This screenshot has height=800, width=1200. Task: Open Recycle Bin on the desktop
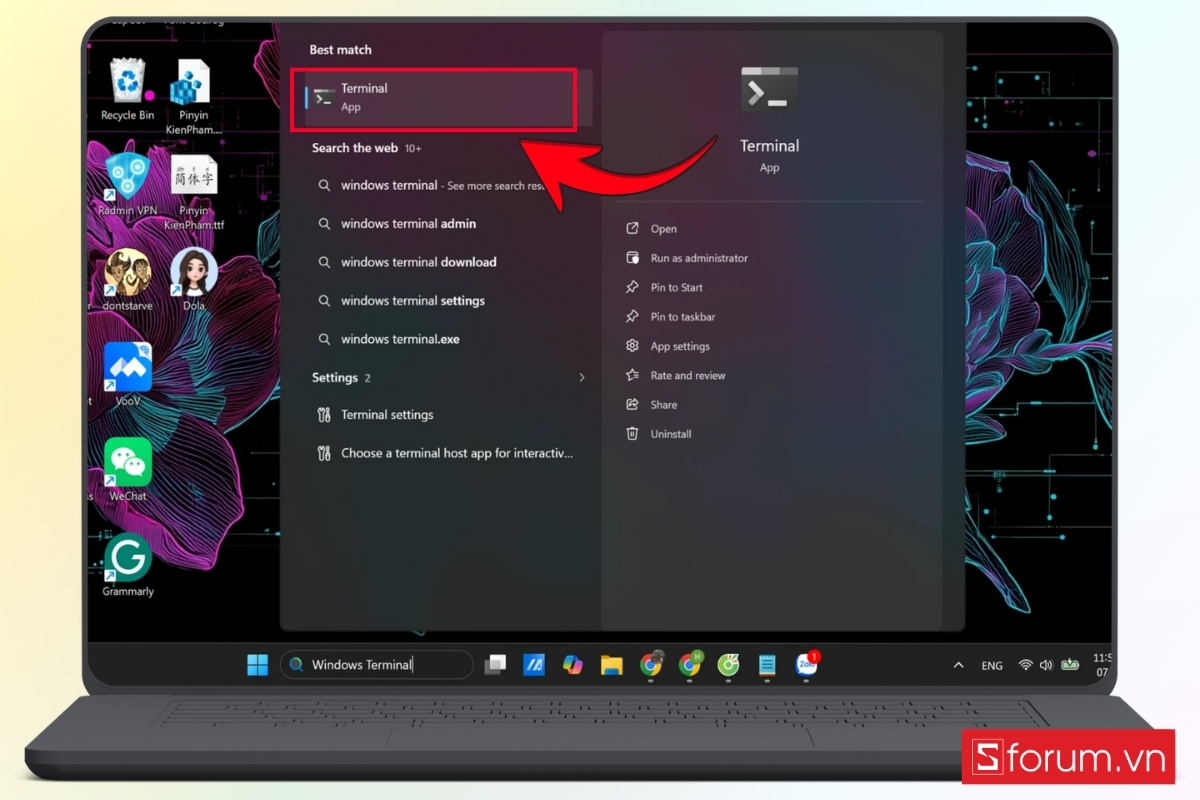[x=127, y=90]
